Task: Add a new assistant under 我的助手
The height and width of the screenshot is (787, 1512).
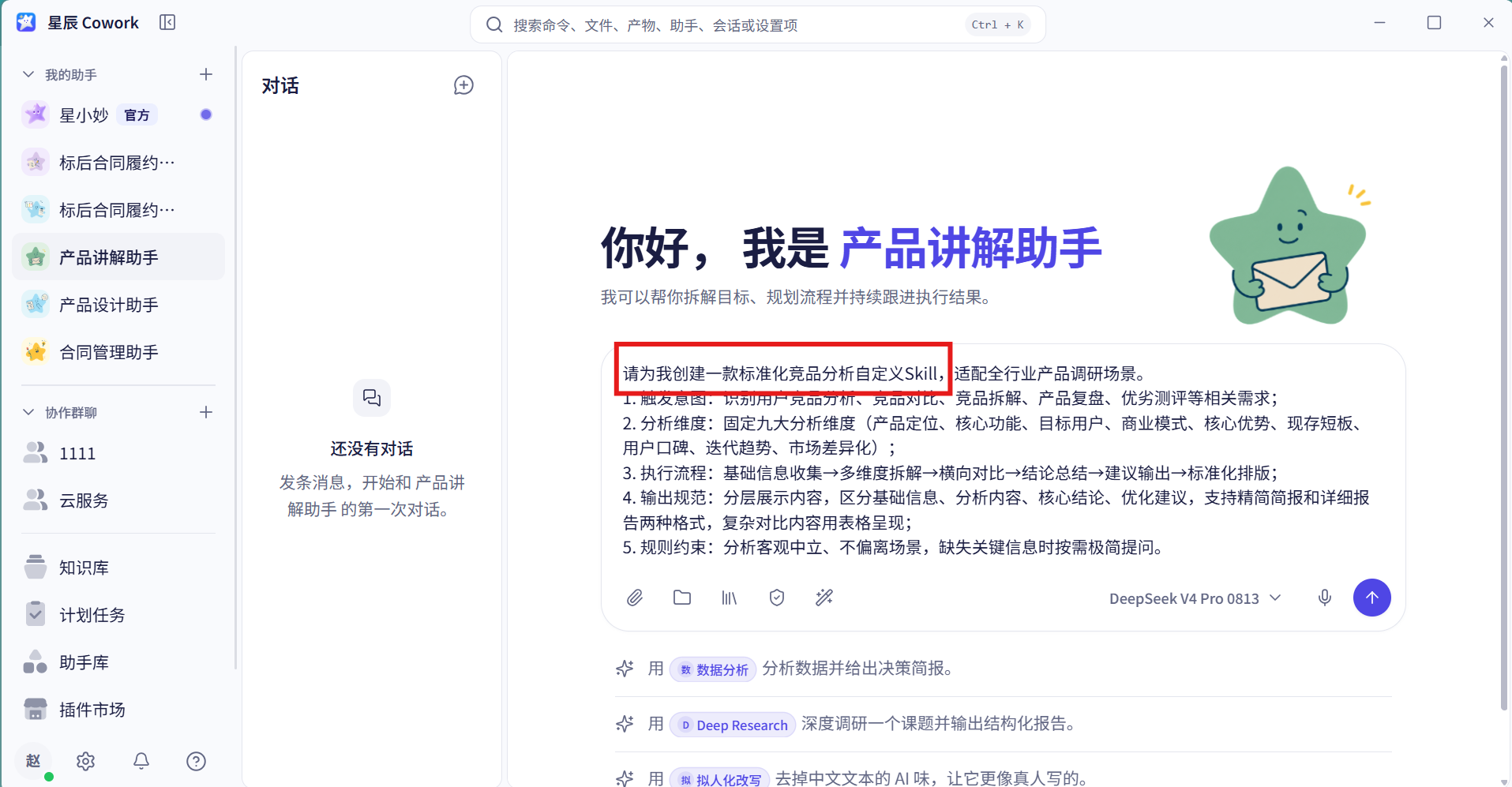Action: (206, 74)
